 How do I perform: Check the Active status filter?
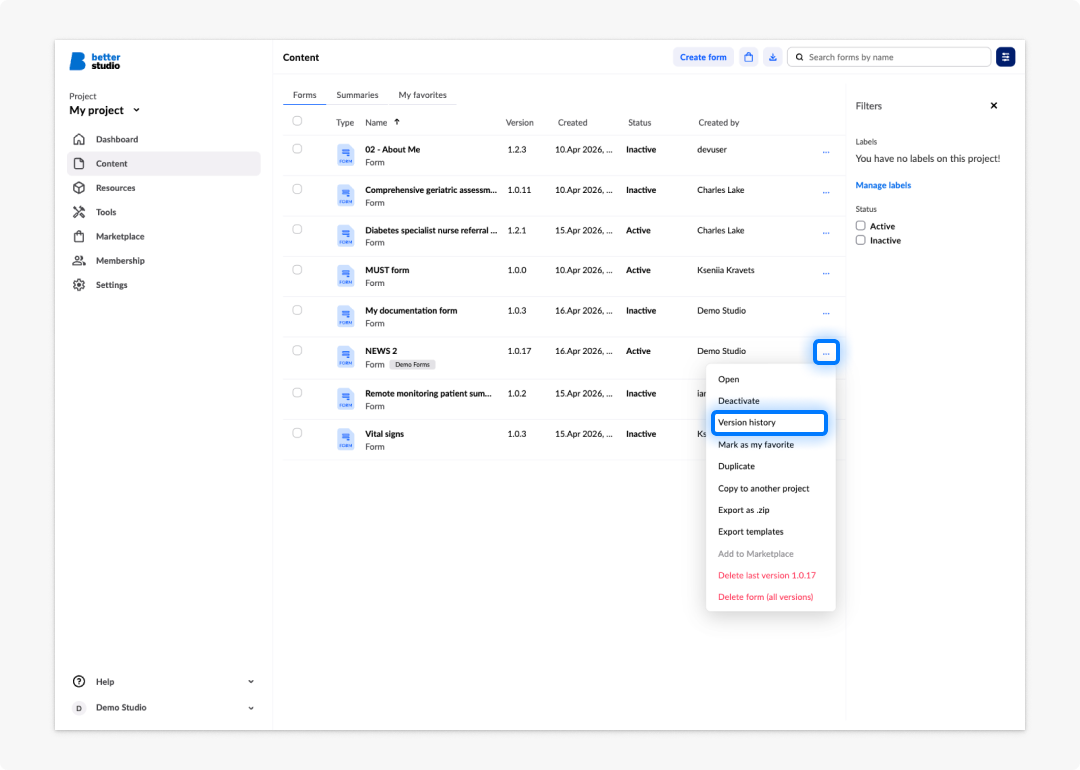[x=860, y=226]
